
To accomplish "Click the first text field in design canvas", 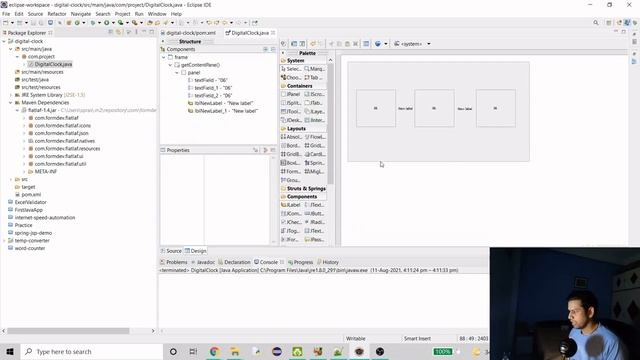I will click(376, 109).
